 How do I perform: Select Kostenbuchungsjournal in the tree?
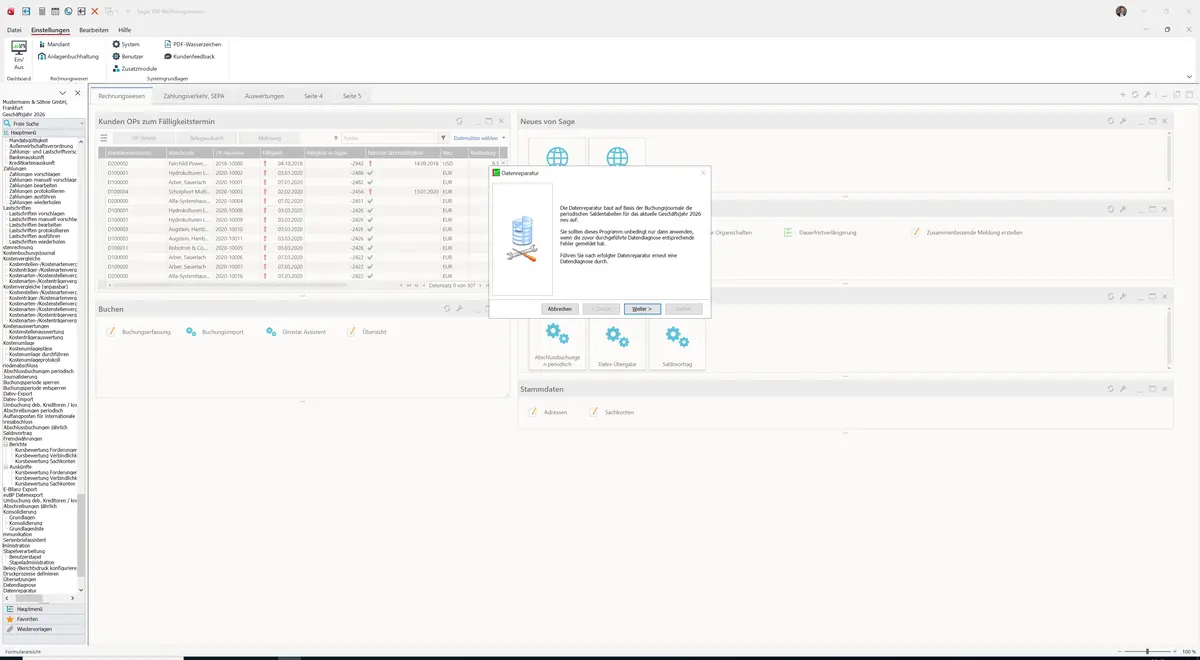click(28, 253)
